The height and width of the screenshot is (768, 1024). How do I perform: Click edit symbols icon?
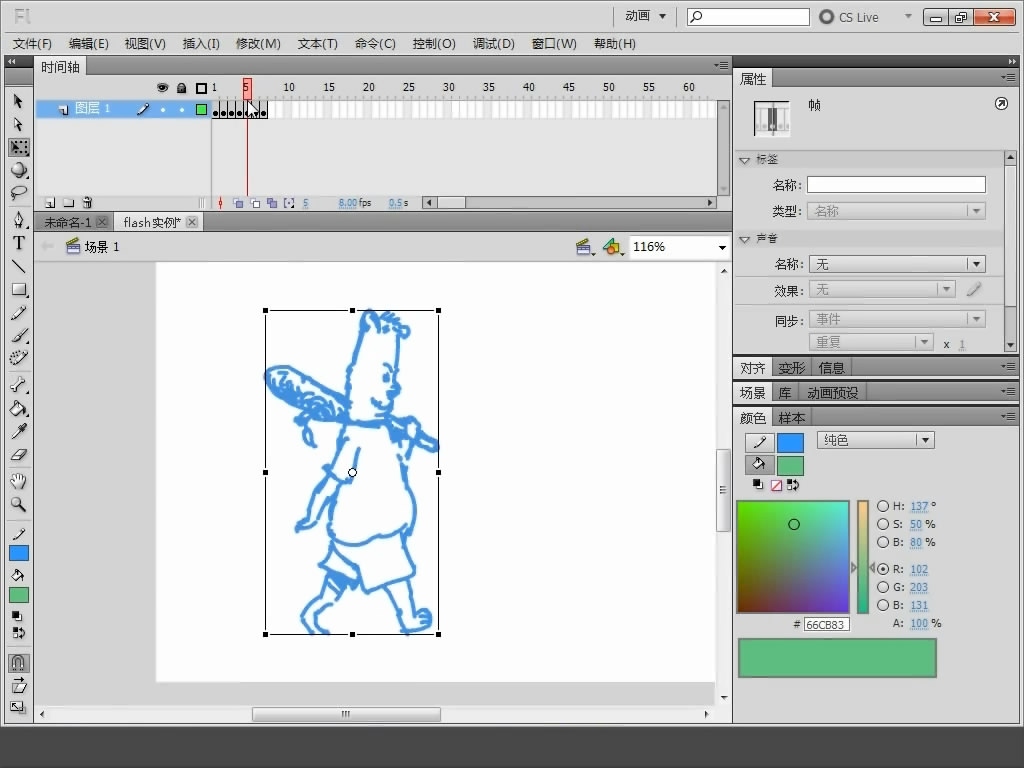pyautogui.click(x=613, y=247)
